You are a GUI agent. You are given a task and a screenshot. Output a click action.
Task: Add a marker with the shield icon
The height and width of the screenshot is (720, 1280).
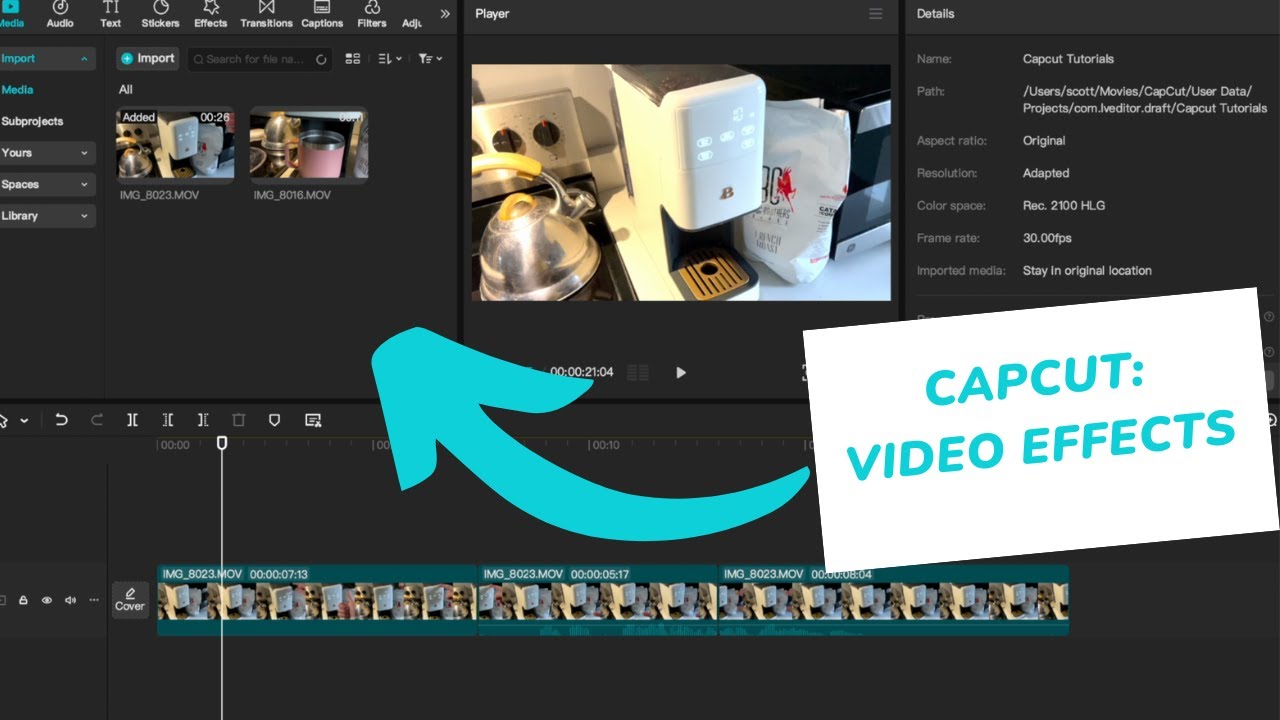pos(274,420)
